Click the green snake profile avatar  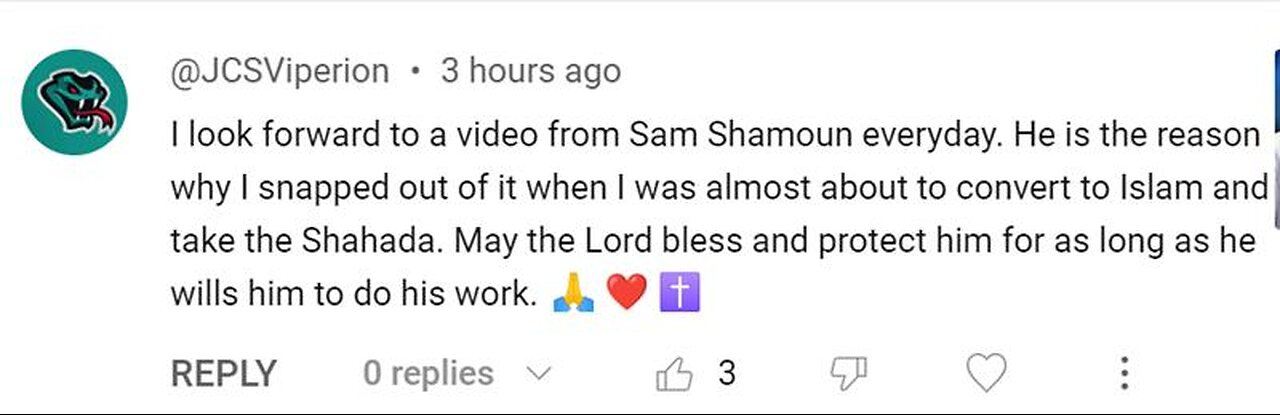[75, 101]
